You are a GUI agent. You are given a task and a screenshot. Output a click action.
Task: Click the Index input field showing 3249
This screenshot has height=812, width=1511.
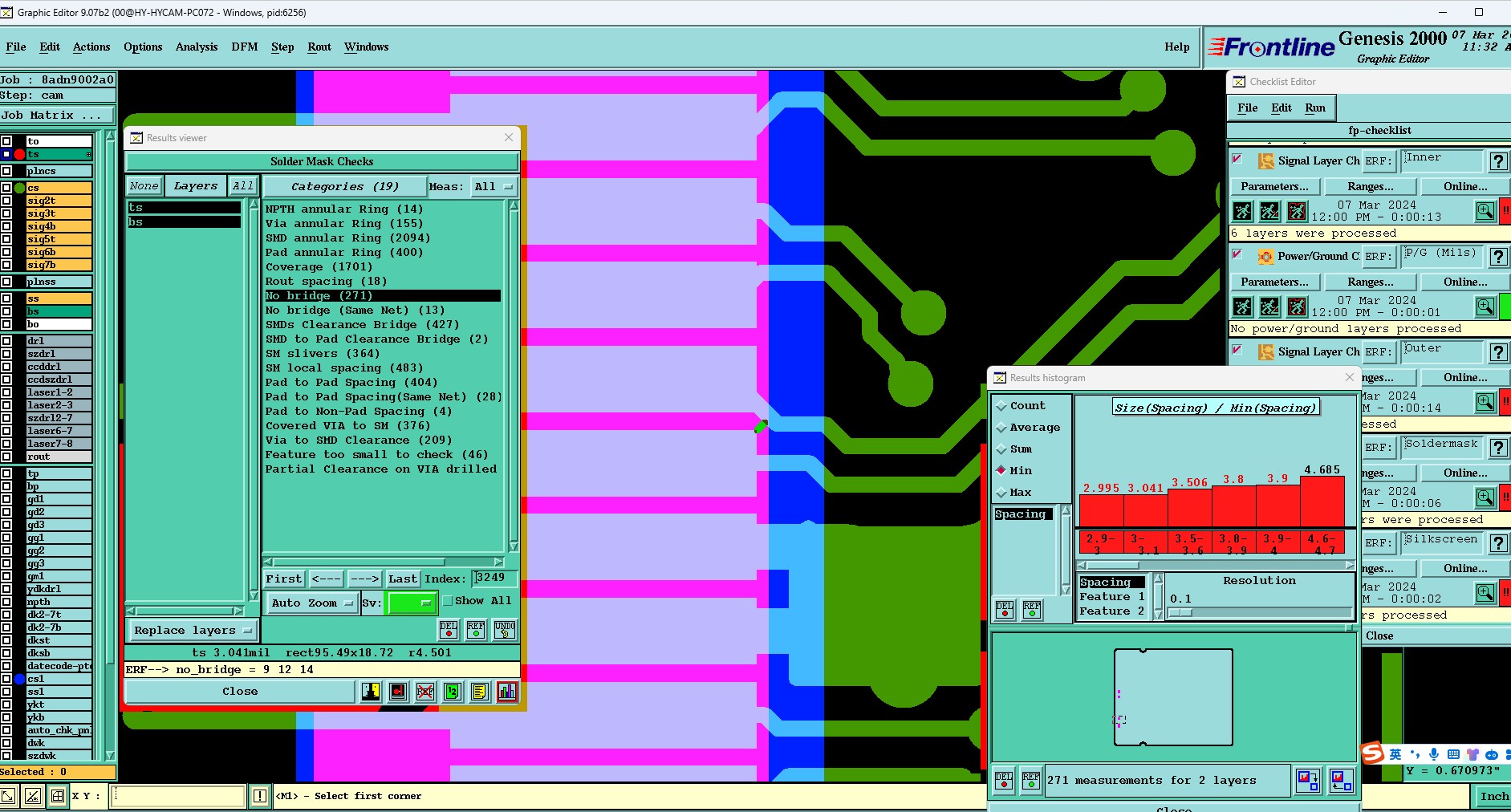(x=494, y=578)
